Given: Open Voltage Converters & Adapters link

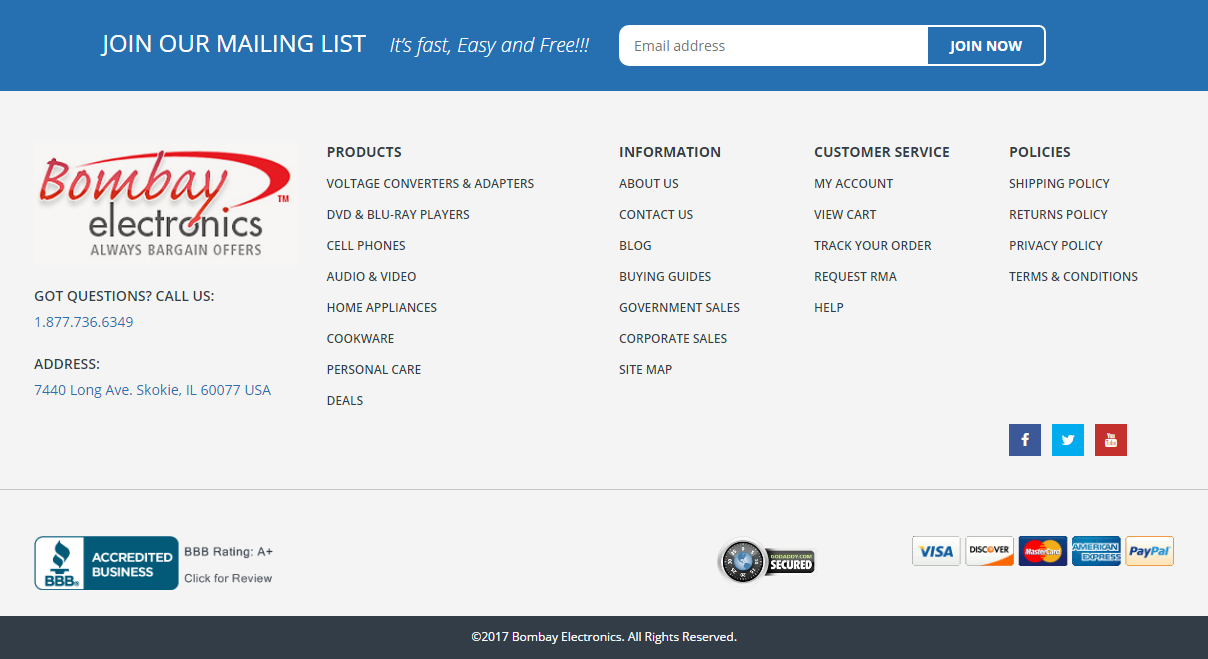Looking at the screenshot, I should (430, 184).
